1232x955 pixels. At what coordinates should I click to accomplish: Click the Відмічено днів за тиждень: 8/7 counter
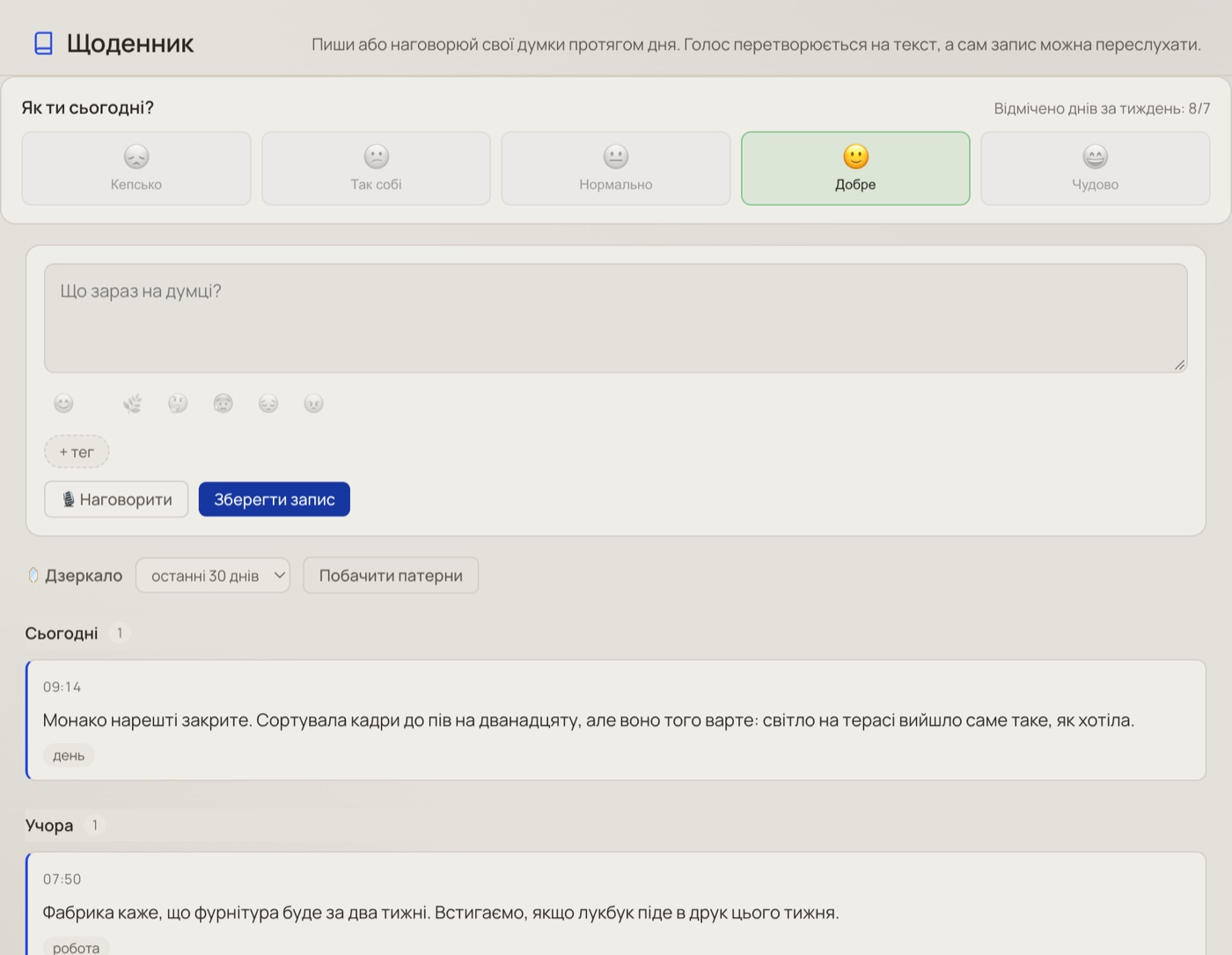1102,108
